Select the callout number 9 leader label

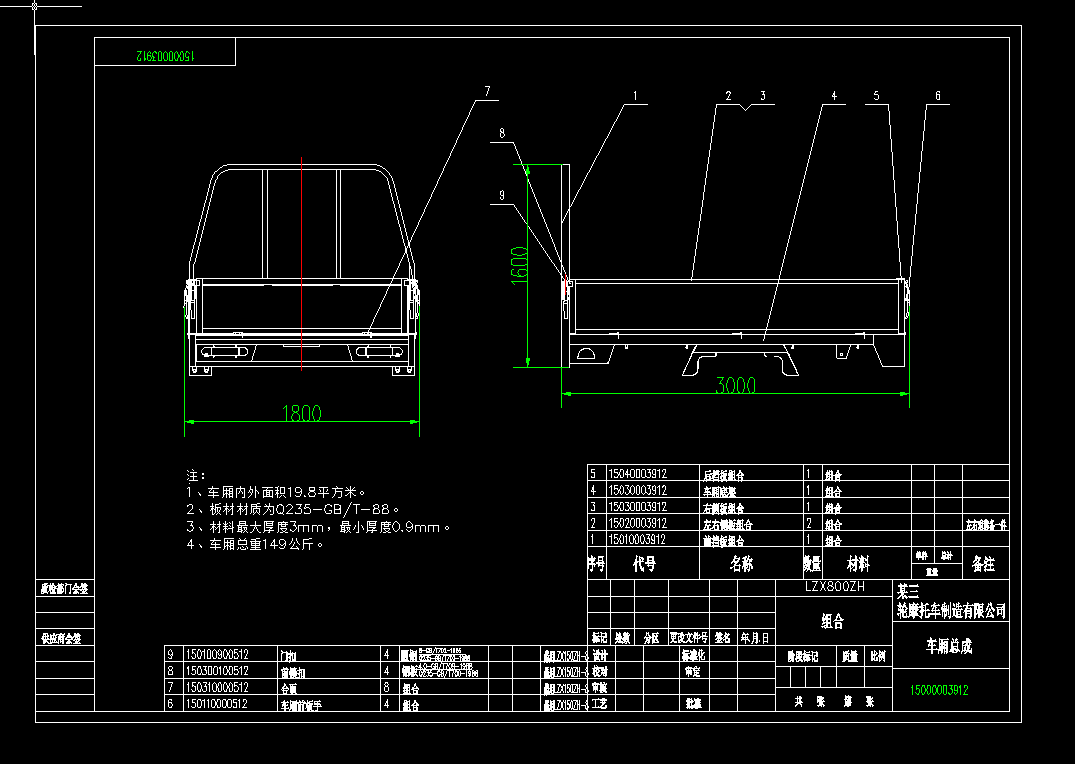(x=502, y=195)
